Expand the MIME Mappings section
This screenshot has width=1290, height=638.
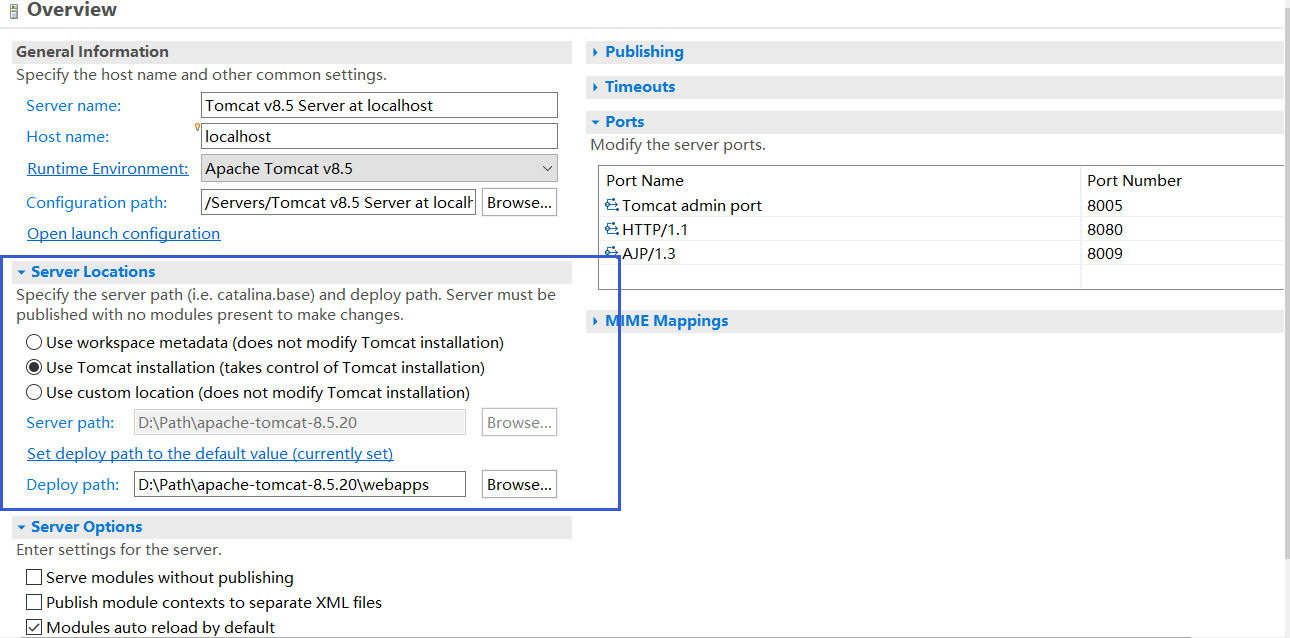594,320
